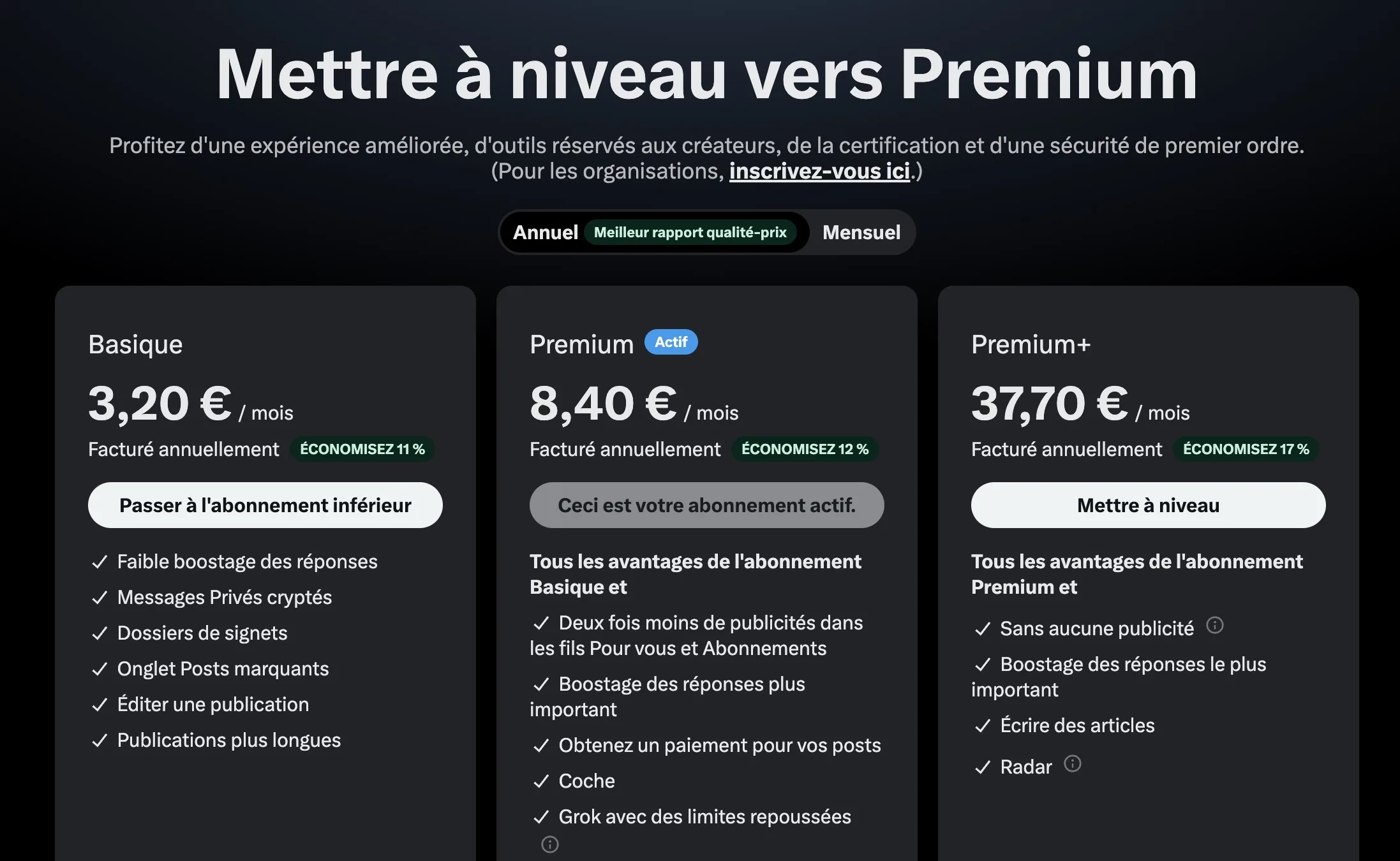
Task: Click Passer à l'abonnement inférieur button
Action: [x=265, y=505]
